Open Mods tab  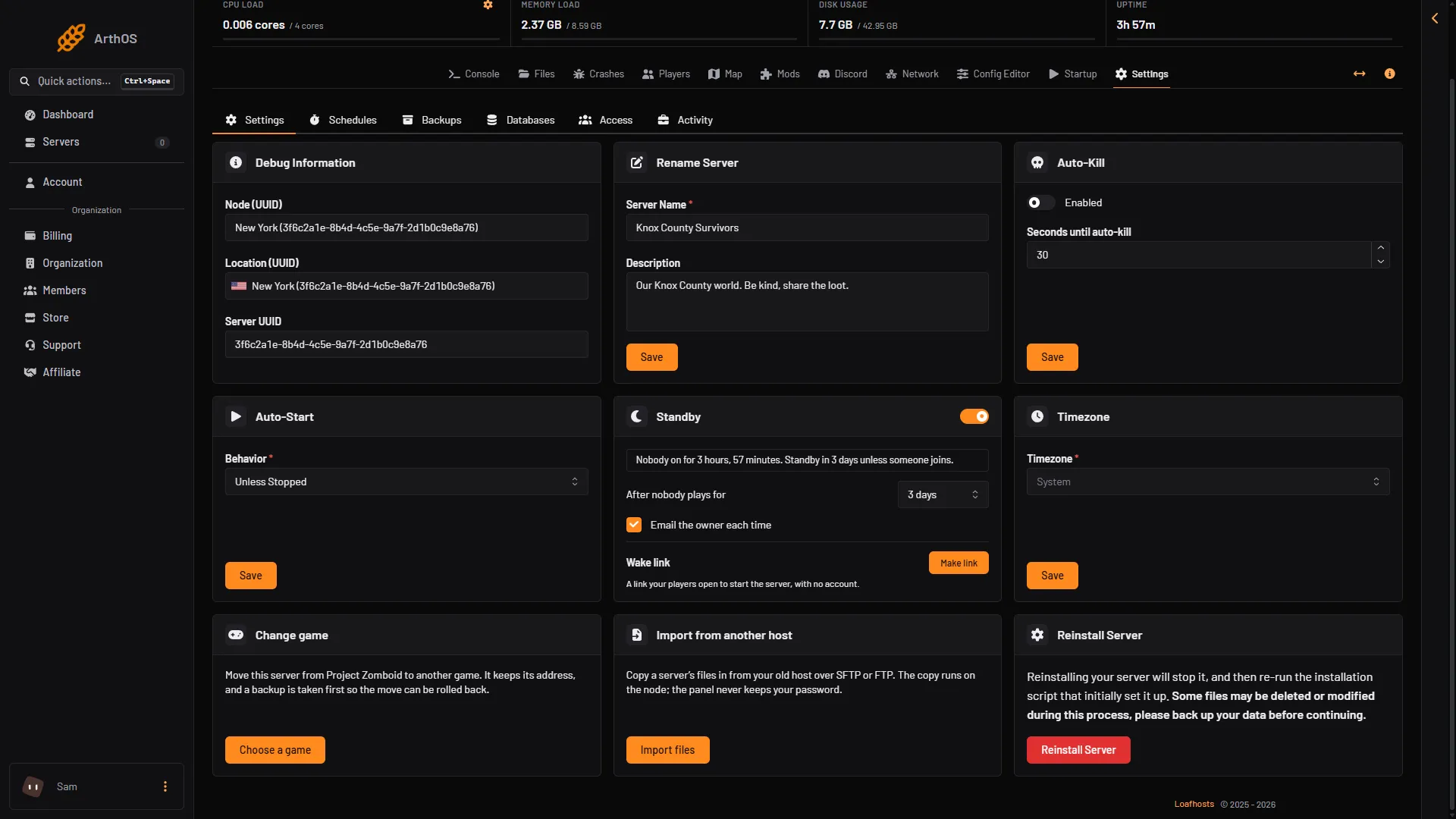pyautogui.click(x=780, y=74)
